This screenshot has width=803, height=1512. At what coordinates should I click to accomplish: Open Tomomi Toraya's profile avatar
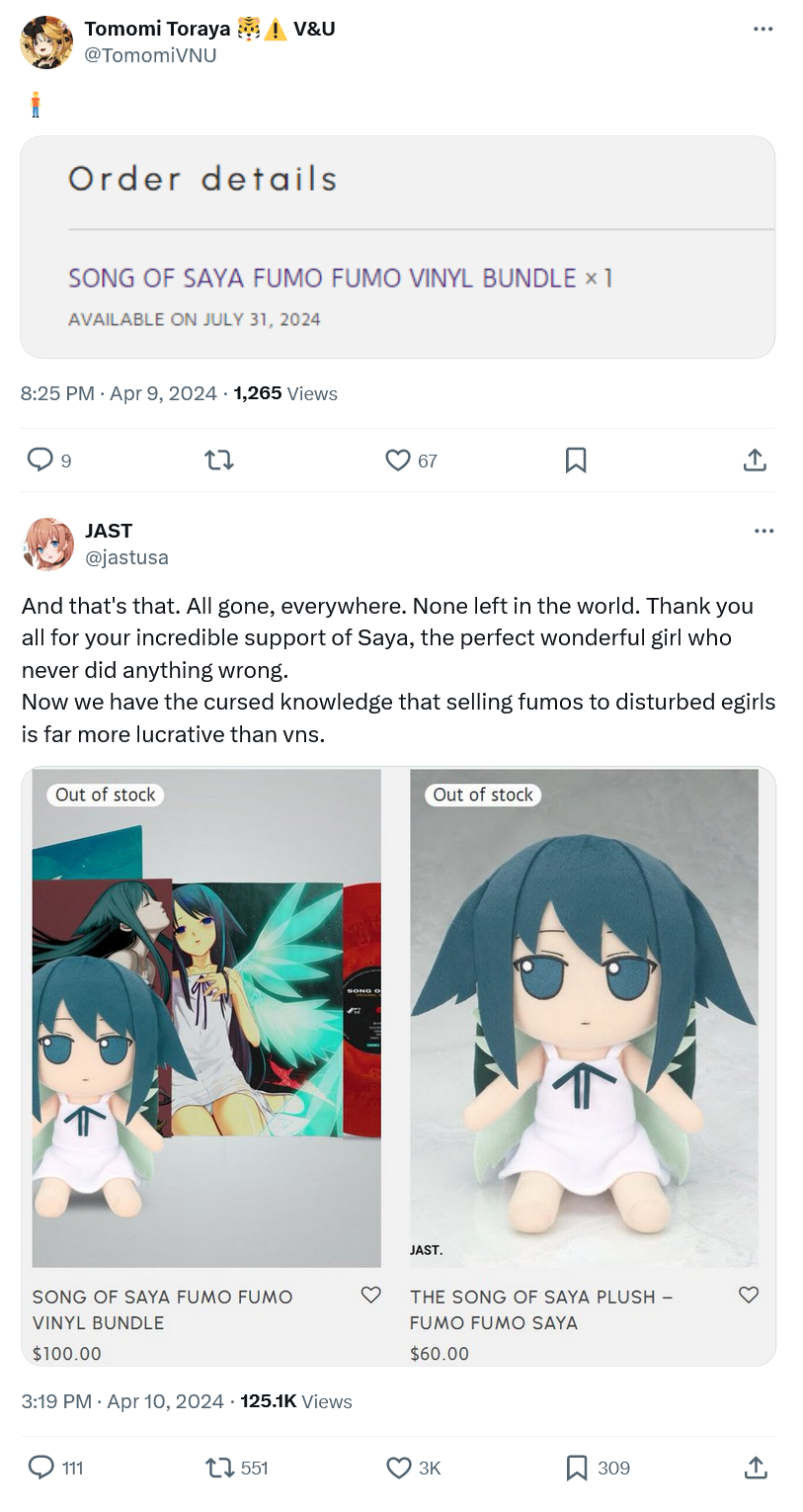46,42
